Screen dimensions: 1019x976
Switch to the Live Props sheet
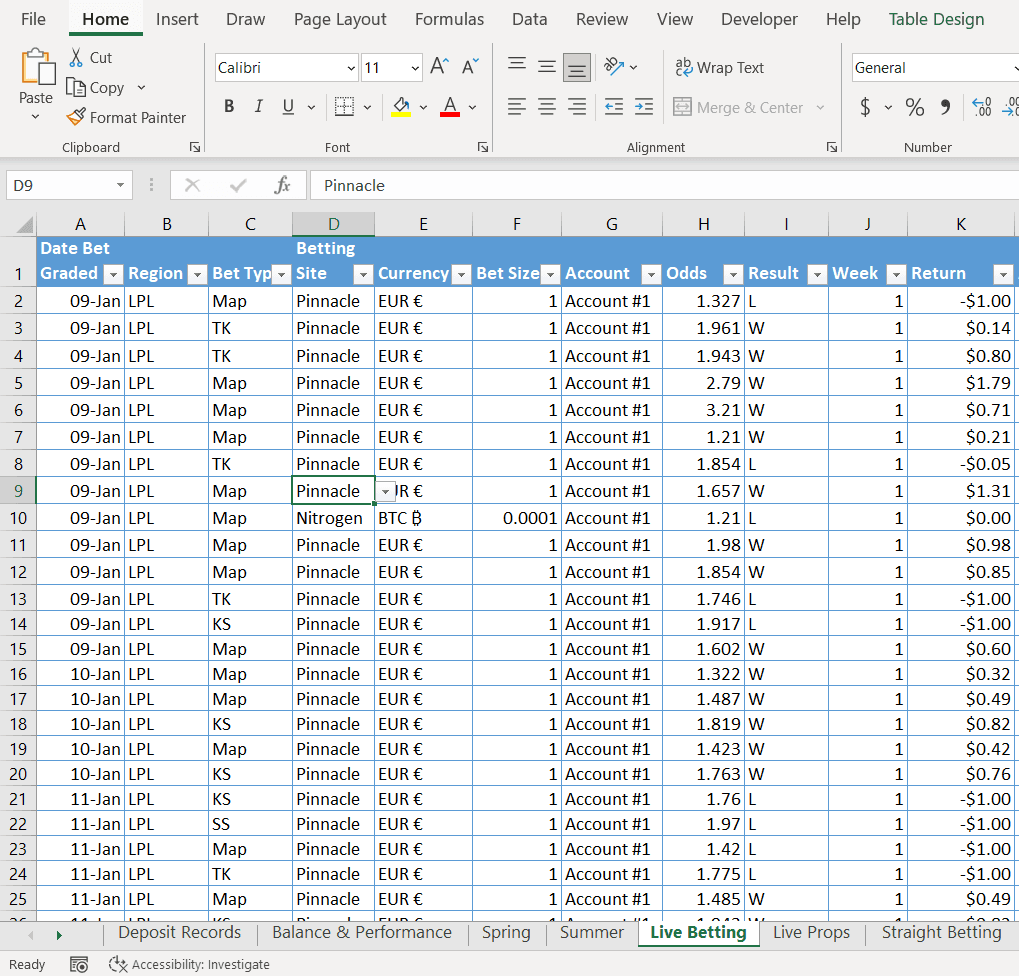coord(810,932)
